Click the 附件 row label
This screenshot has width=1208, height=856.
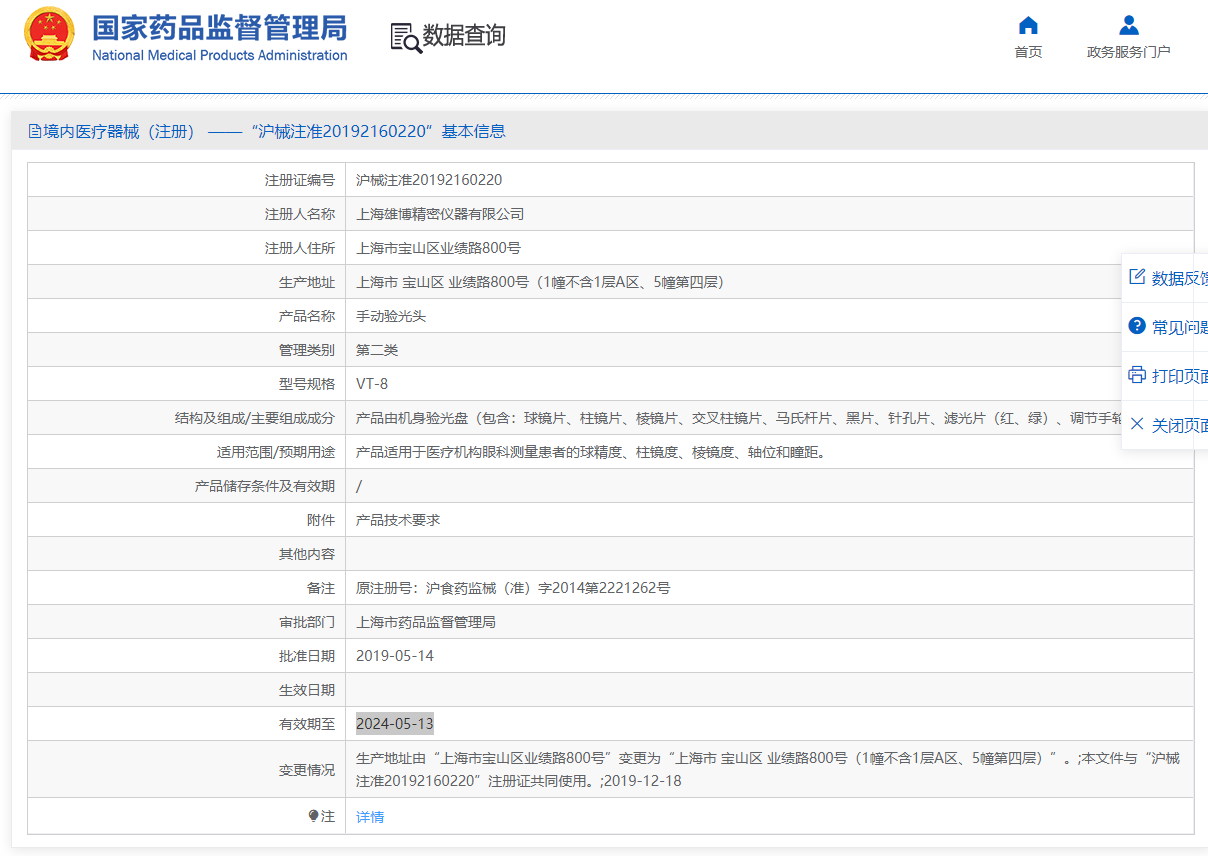pyautogui.click(x=321, y=520)
